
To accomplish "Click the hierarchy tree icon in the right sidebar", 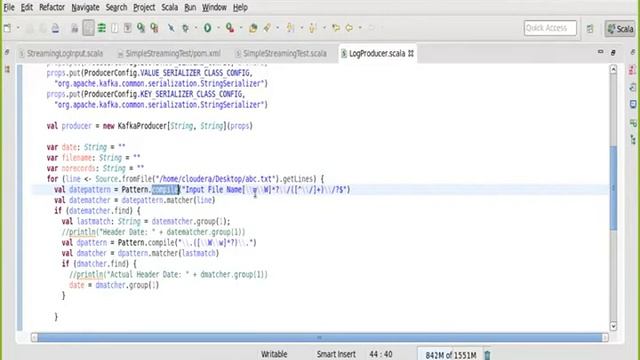I will click(x=633, y=140).
